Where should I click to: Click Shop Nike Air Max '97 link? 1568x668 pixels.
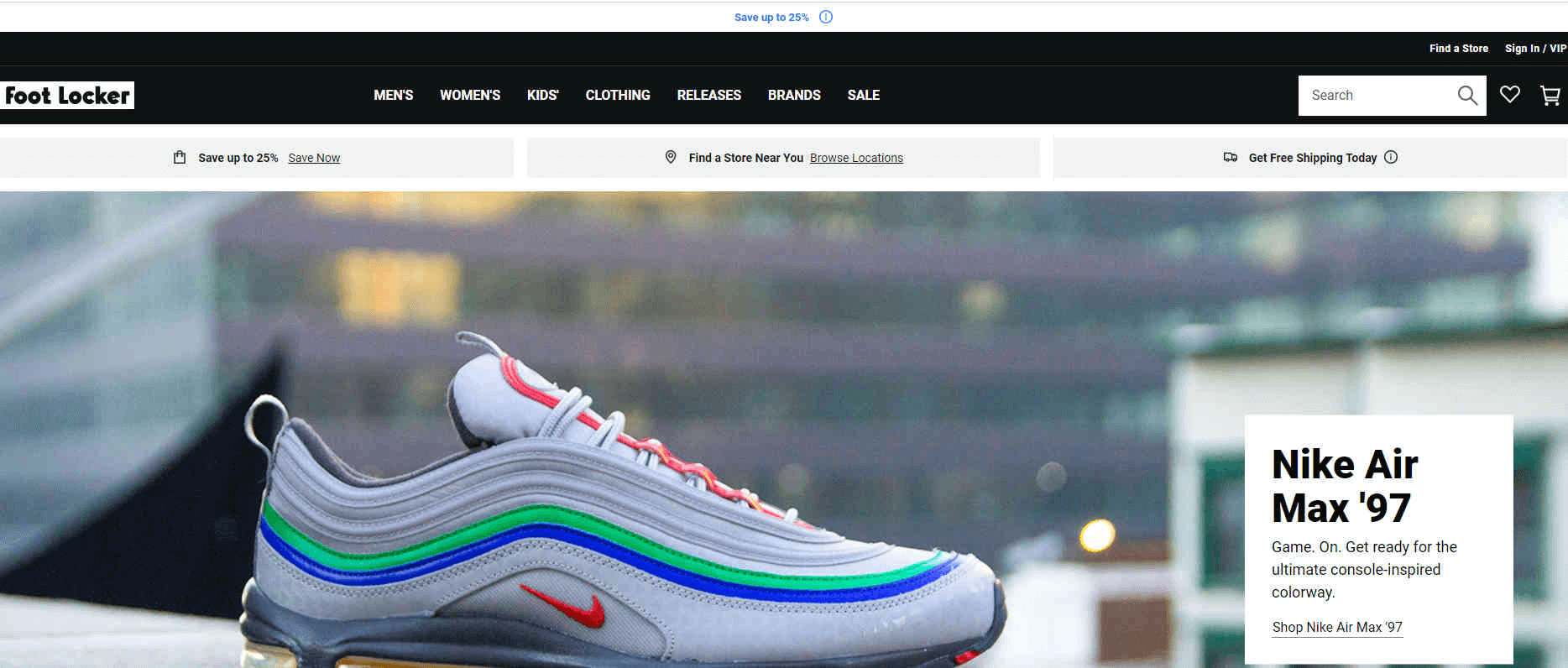(x=1337, y=627)
